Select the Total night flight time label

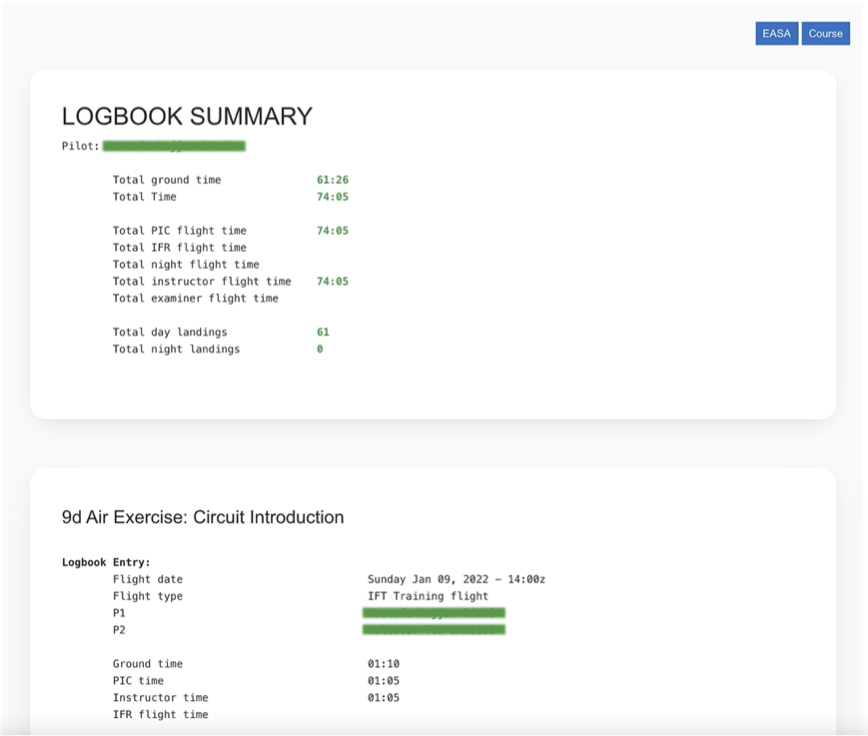[186, 265]
